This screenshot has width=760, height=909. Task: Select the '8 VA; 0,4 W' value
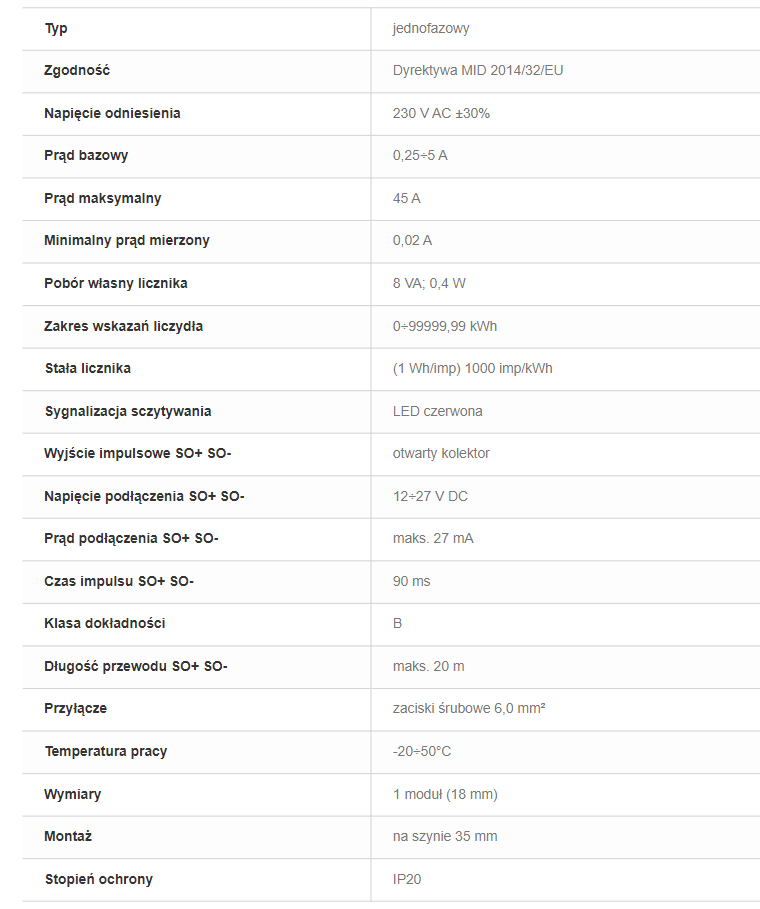pos(429,283)
